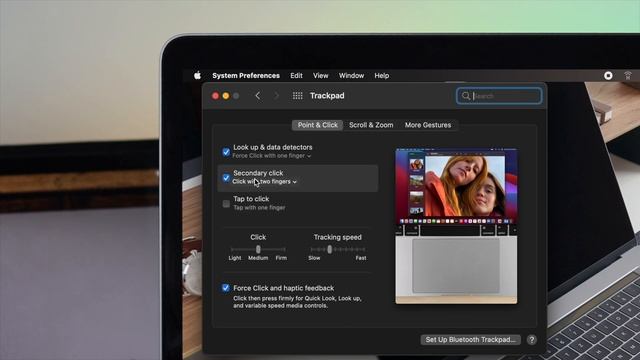This screenshot has width=640, height=360.
Task: Click the Click pressure slider knob
Action: pyautogui.click(x=258, y=249)
